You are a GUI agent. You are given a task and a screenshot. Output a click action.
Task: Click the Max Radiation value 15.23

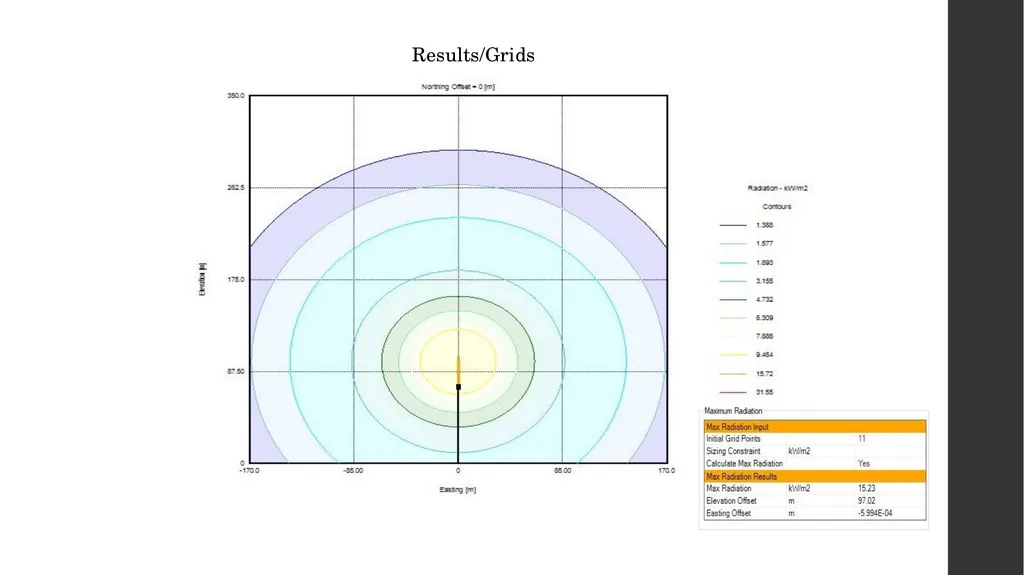pyautogui.click(x=867, y=489)
